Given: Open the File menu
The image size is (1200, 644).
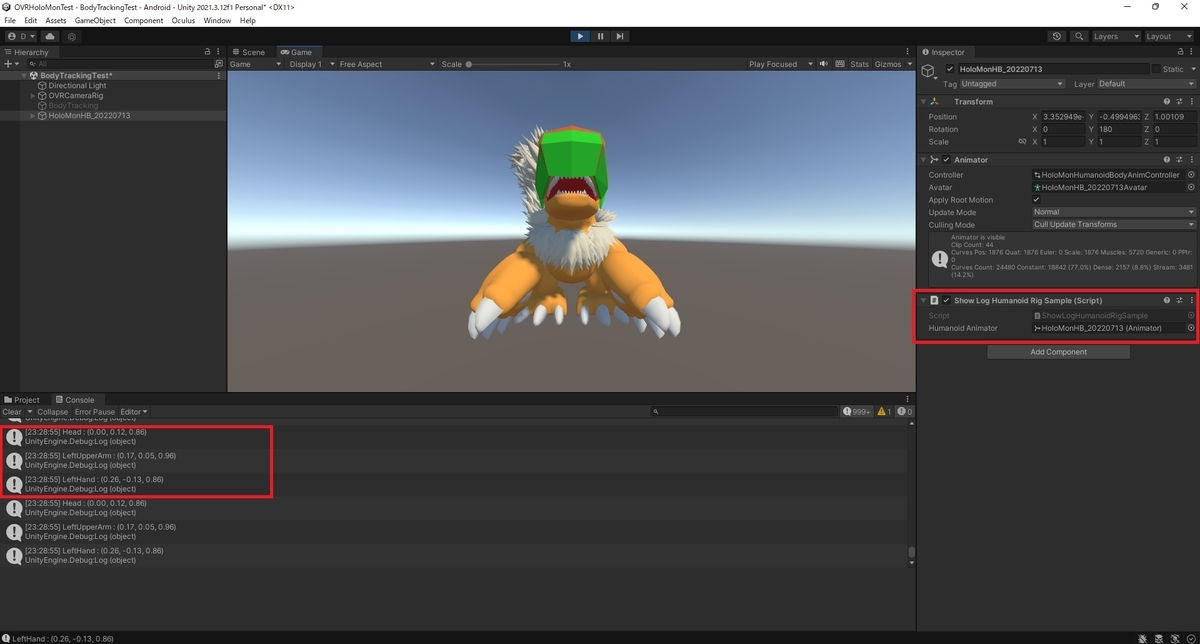Looking at the screenshot, I should click(10, 20).
